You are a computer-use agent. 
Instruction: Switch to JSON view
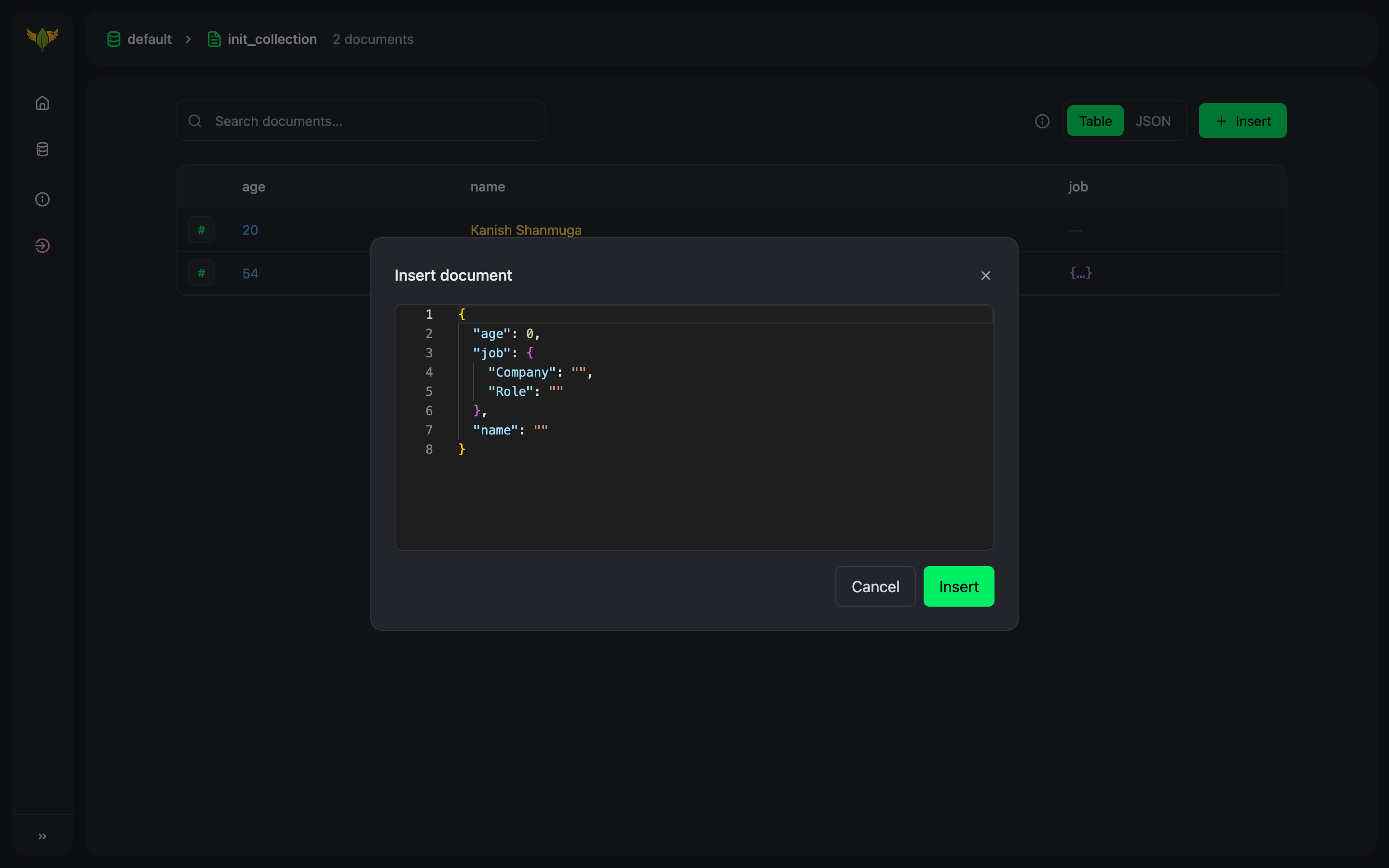[x=1153, y=121]
